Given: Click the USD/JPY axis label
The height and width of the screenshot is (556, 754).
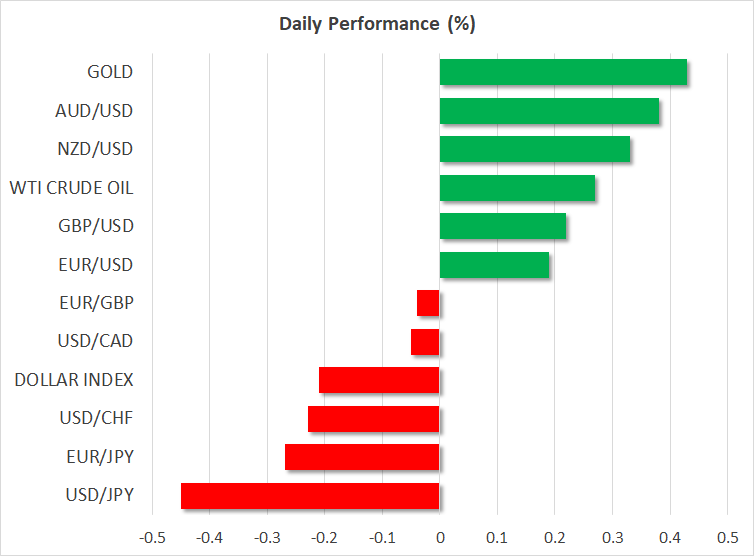Looking at the screenshot, I should pyautogui.click(x=100, y=496).
